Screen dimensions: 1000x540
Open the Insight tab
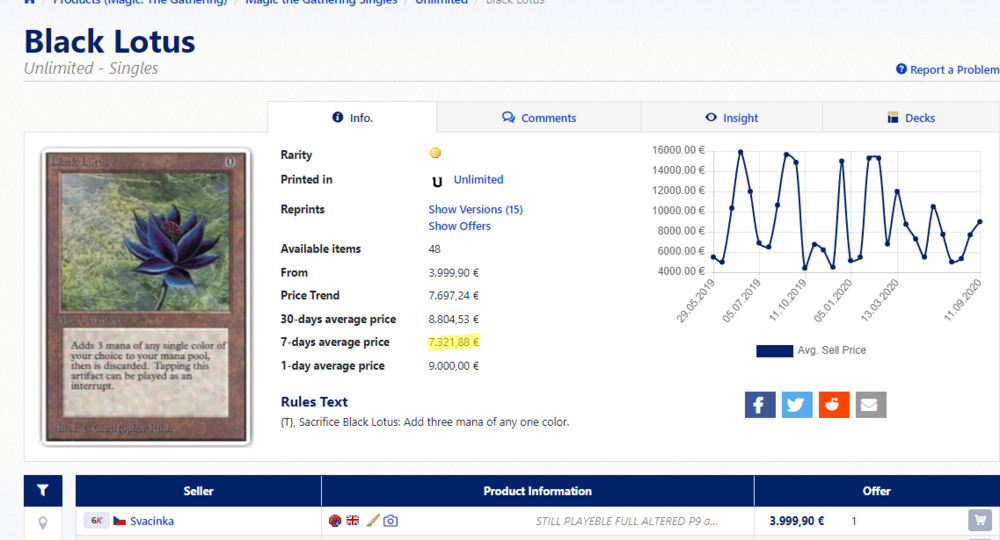coord(731,118)
